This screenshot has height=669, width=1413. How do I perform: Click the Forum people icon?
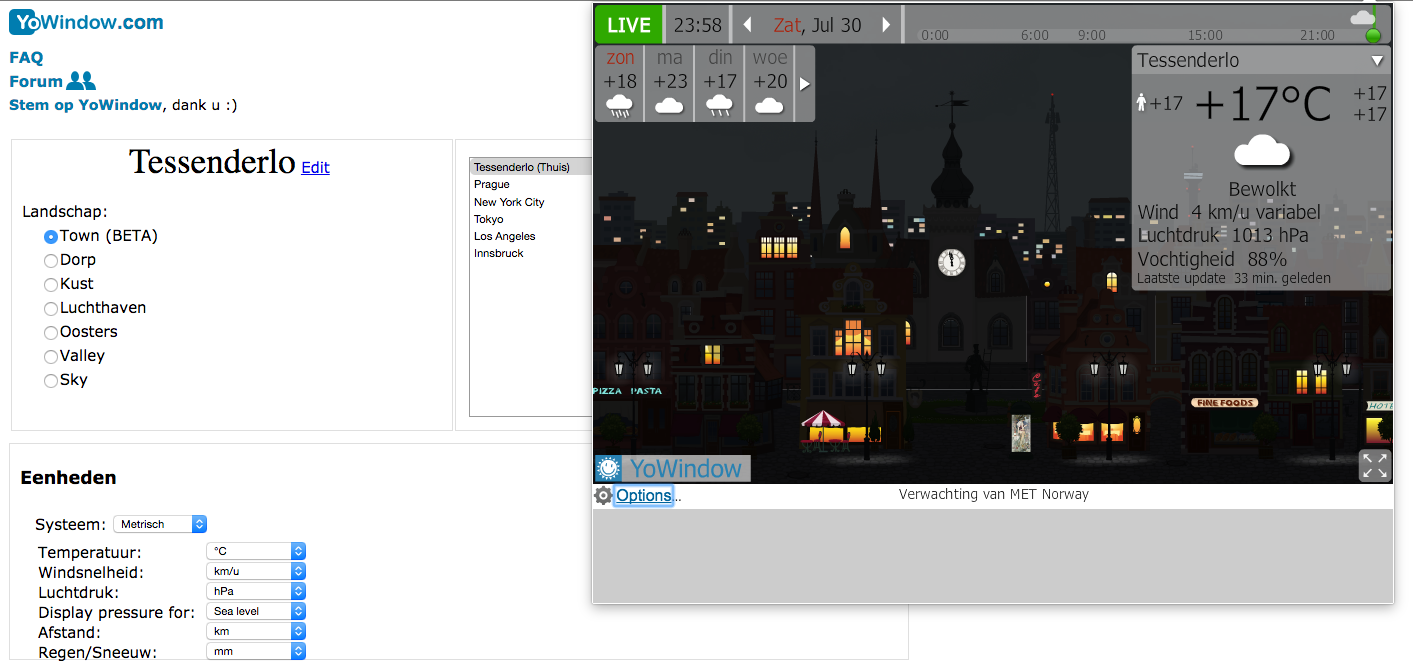click(81, 82)
